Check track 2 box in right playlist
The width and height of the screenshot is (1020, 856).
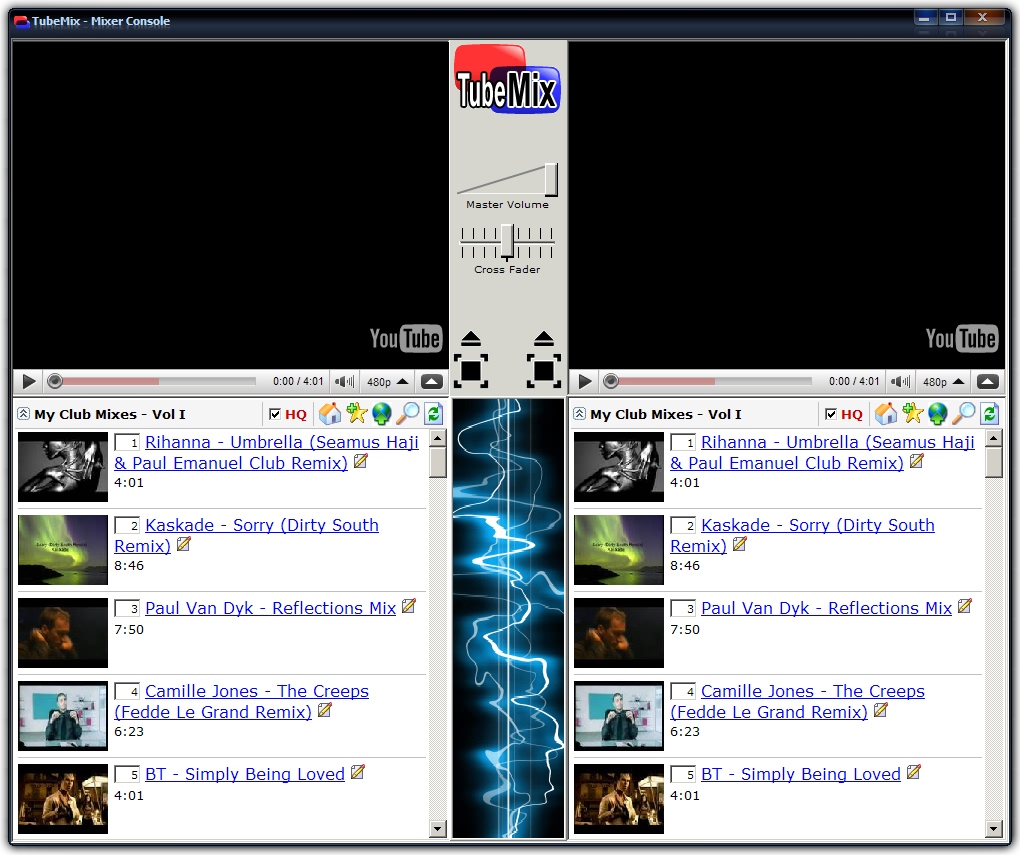683,526
